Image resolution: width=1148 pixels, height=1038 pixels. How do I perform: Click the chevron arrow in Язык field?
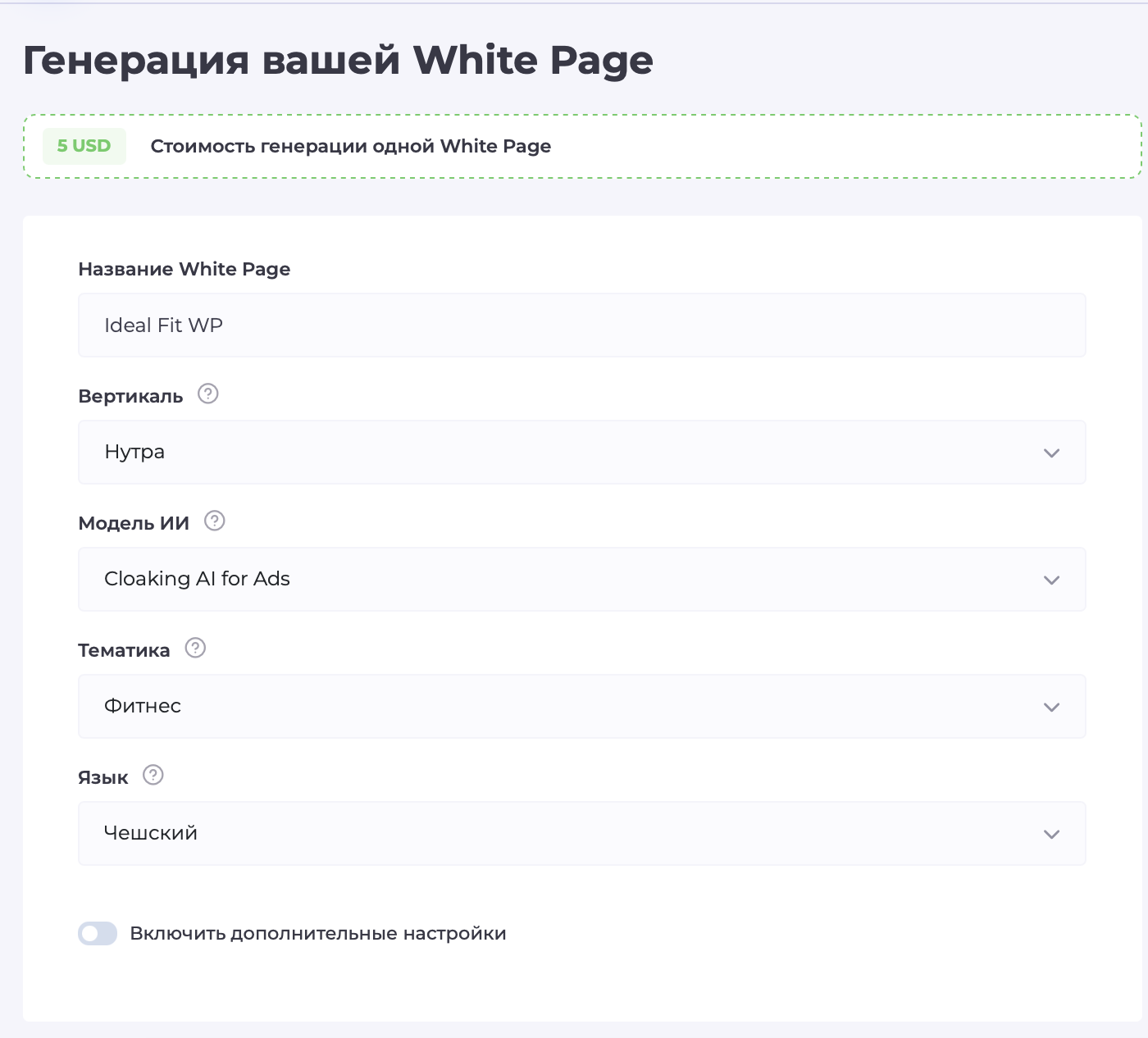pos(1051,835)
